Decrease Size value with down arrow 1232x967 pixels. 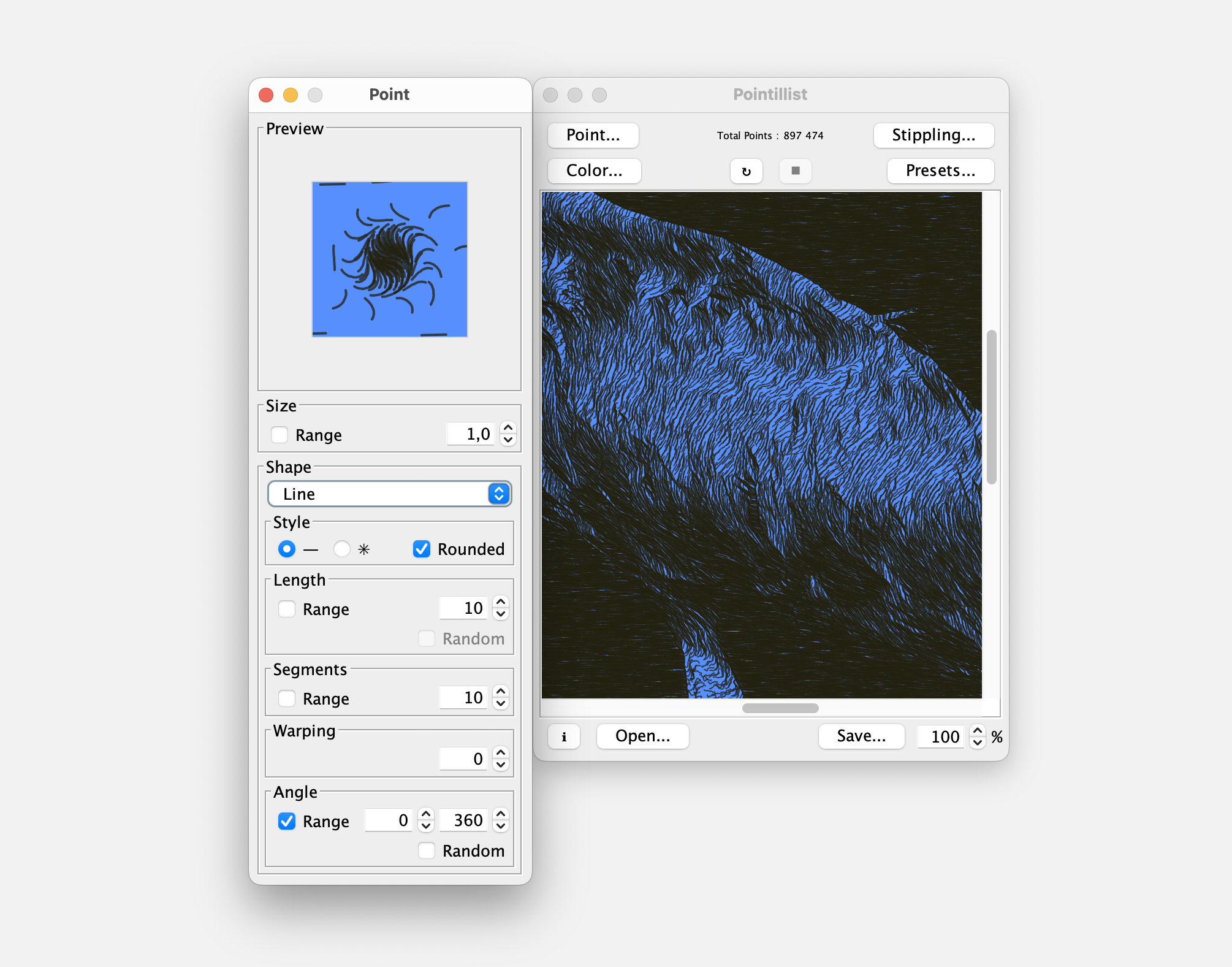click(x=508, y=440)
